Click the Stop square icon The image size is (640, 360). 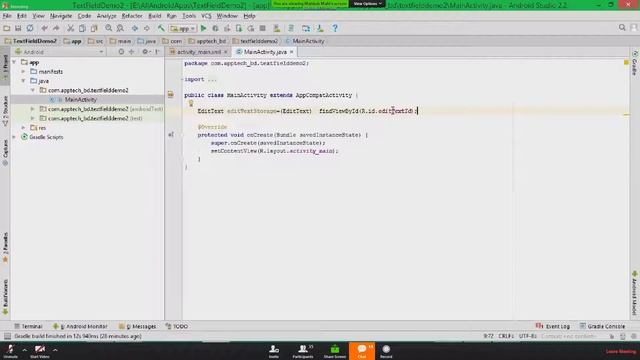coord(262,28)
